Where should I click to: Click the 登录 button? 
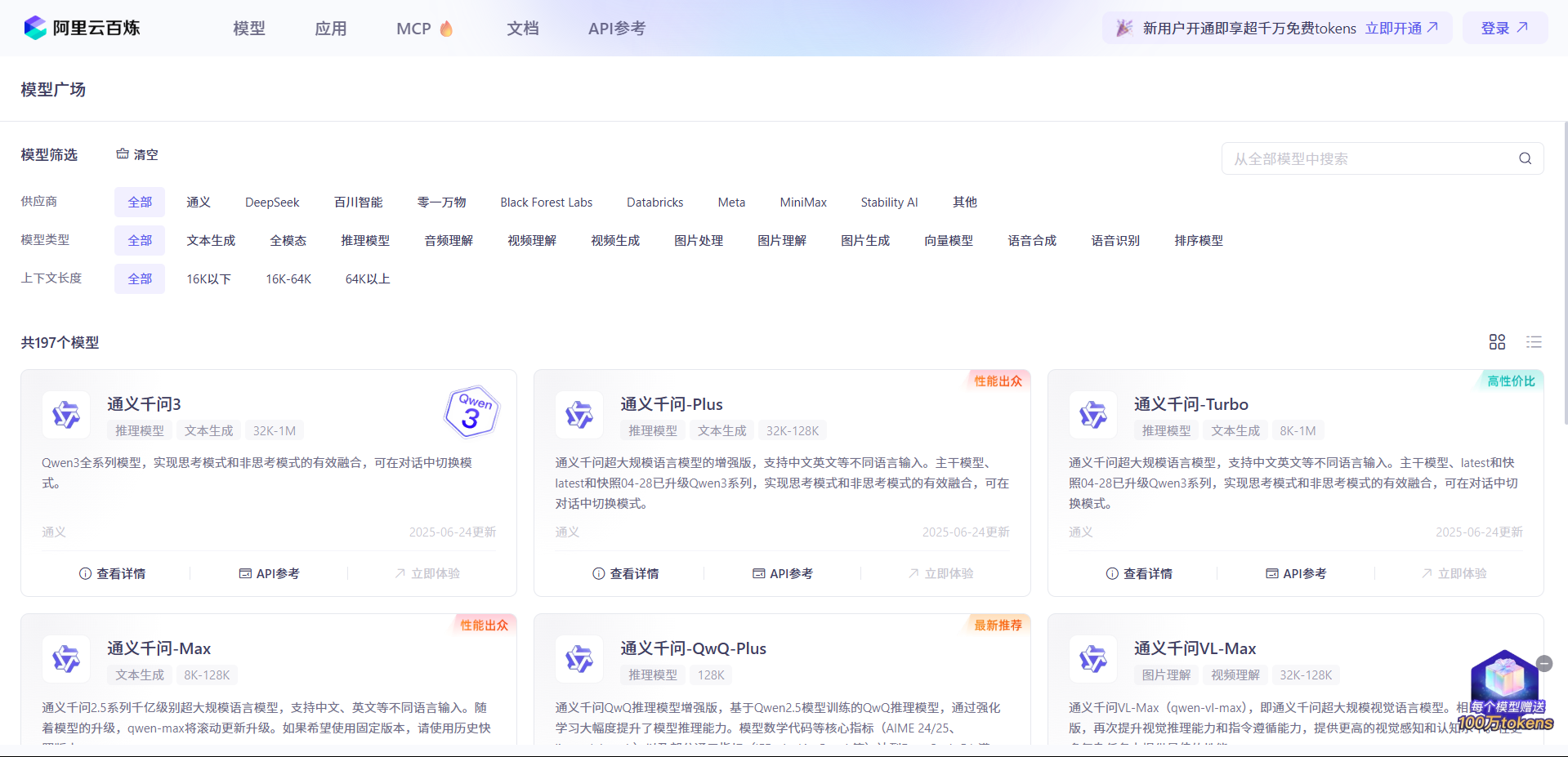point(1504,28)
